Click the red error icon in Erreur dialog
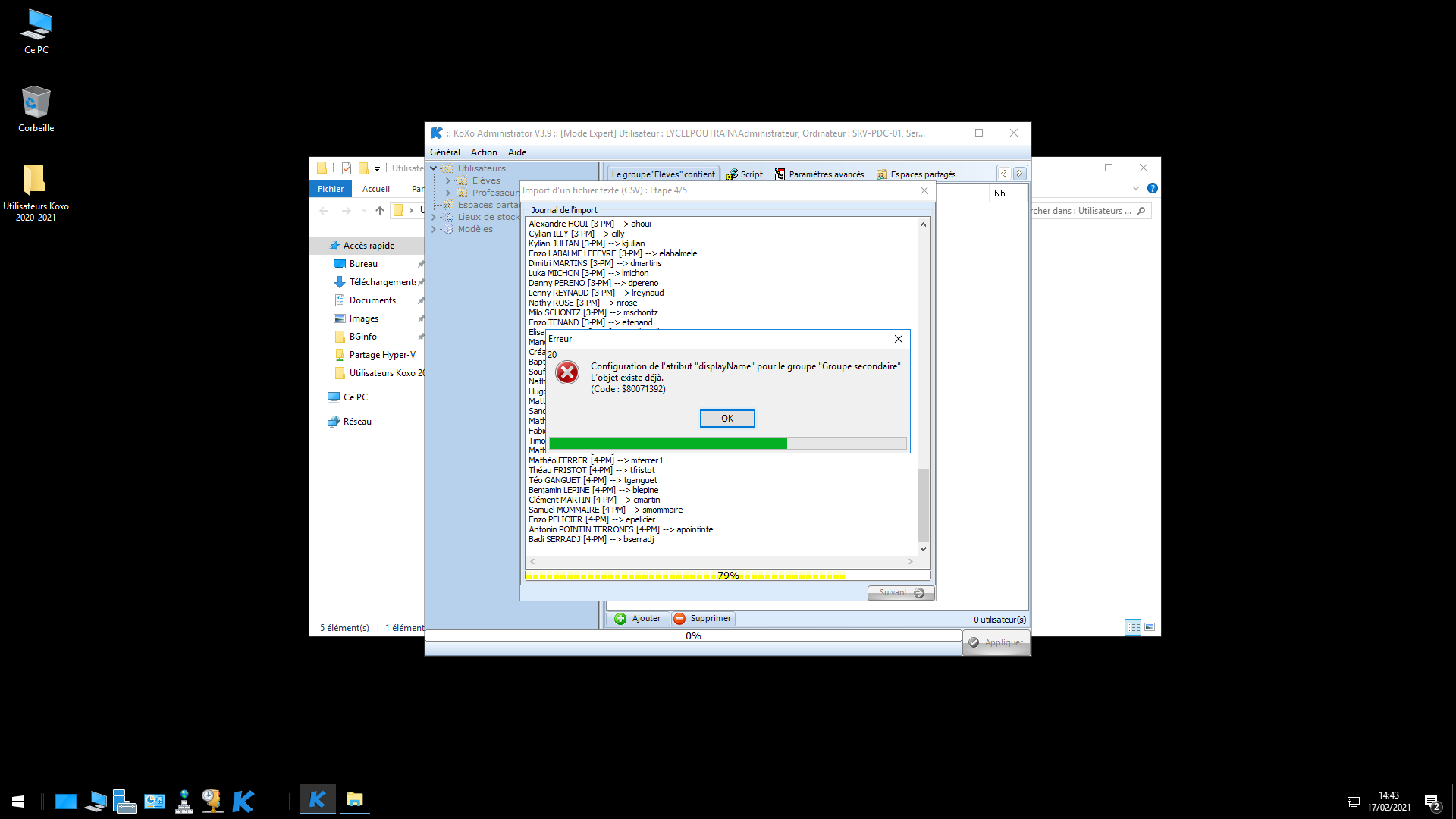Viewport: 1456px width, 819px height. click(566, 372)
